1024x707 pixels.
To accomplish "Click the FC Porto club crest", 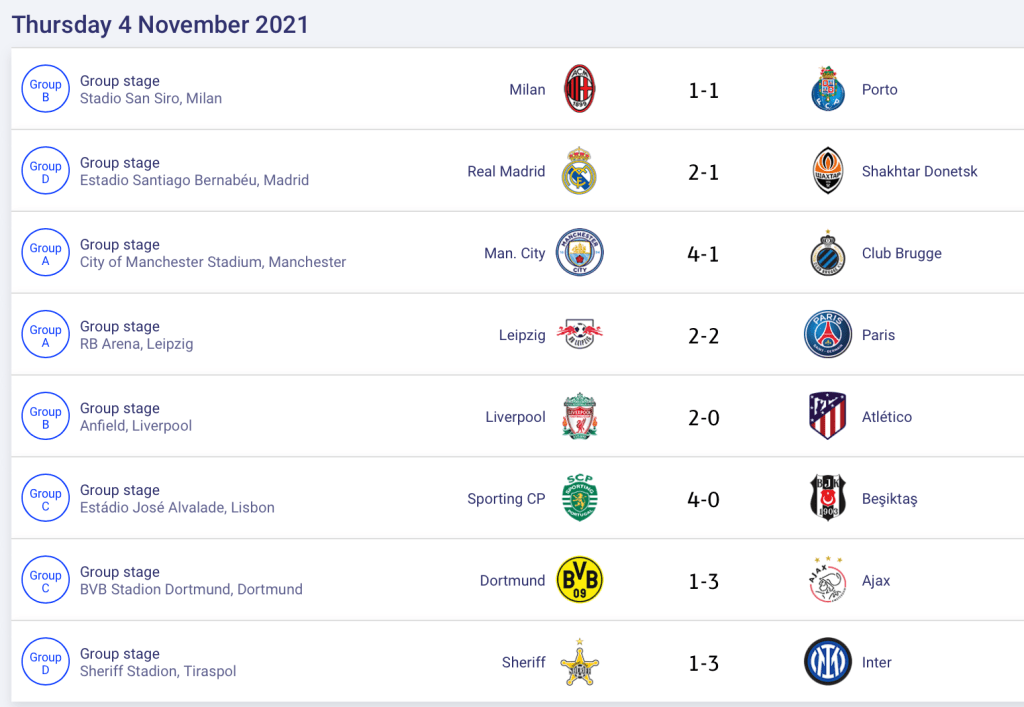I will coord(828,89).
